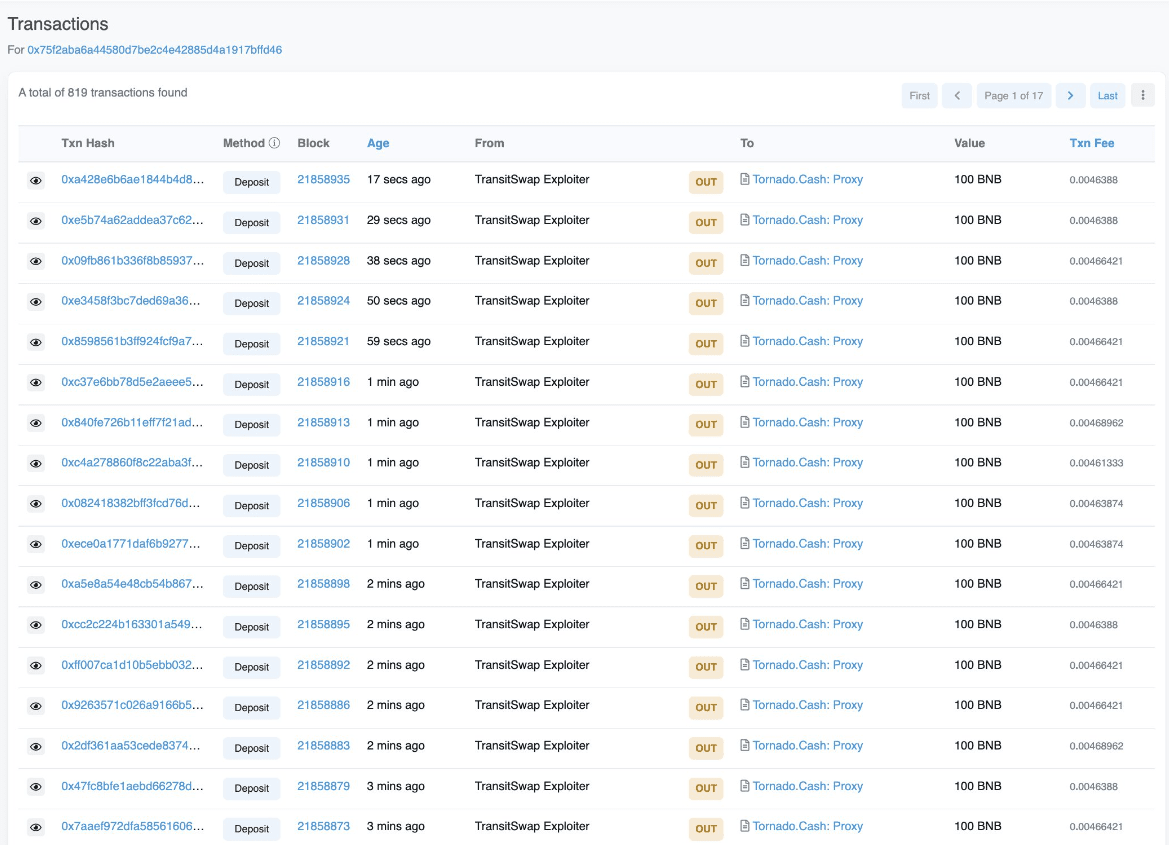The height and width of the screenshot is (845, 1169).
Task: Click Deposit method tag for block 21858895
Action: pos(251,627)
